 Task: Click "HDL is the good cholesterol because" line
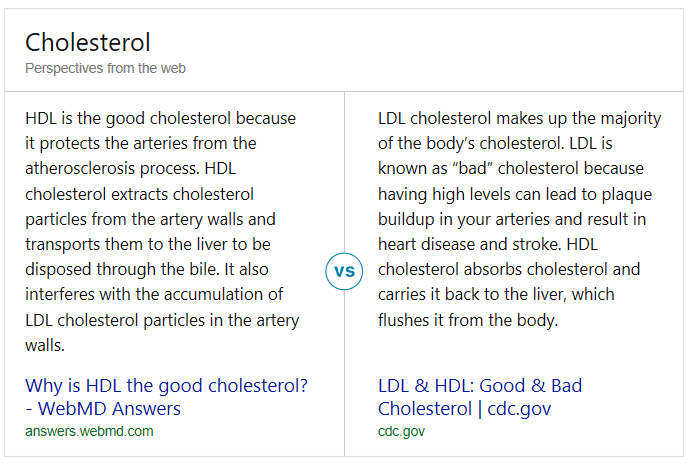tap(161, 119)
